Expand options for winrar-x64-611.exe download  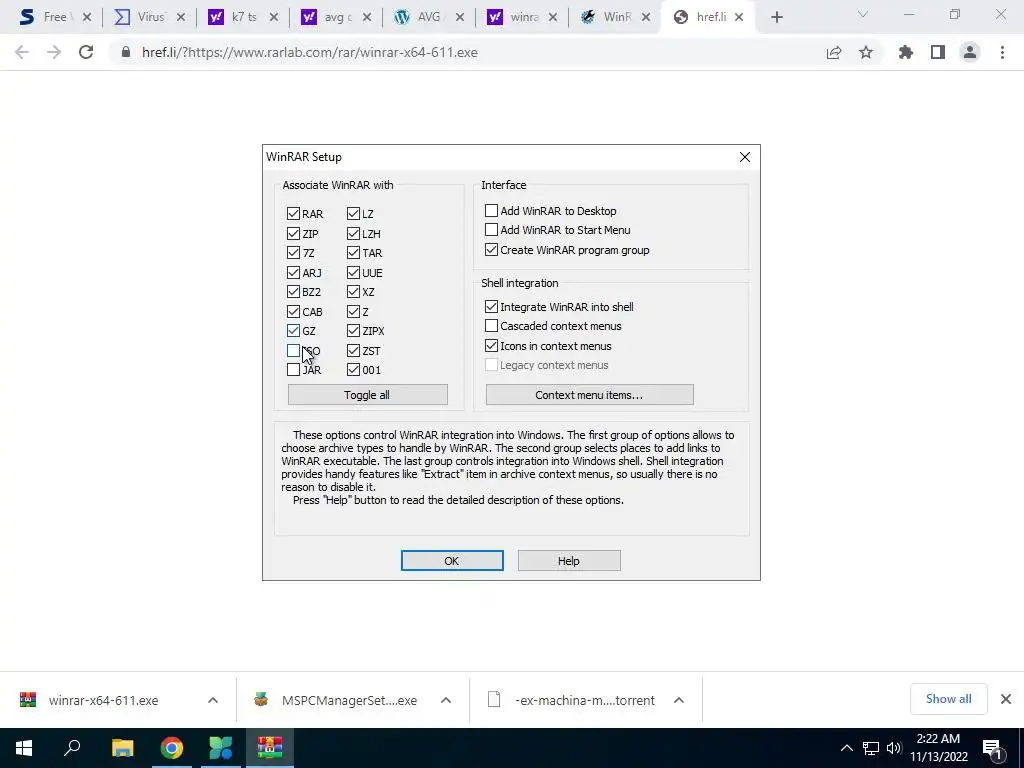click(213, 700)
